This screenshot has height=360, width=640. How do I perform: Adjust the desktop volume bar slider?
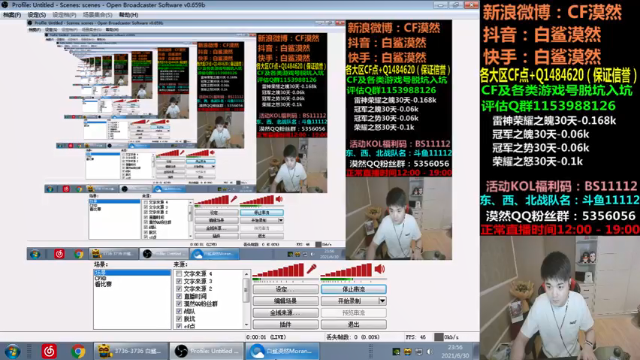point(347,271)
